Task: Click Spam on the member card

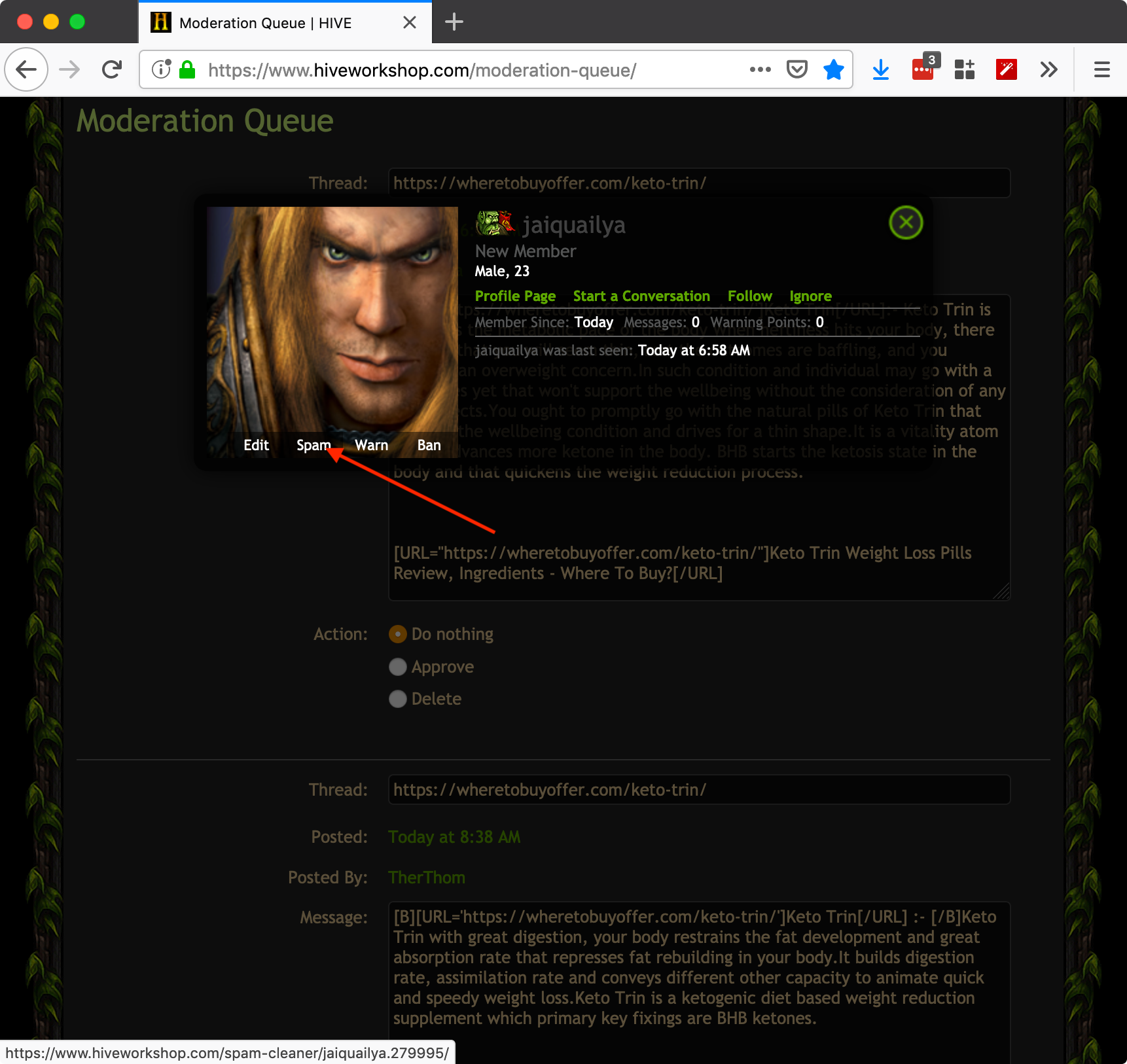Action: click(313, 446)
